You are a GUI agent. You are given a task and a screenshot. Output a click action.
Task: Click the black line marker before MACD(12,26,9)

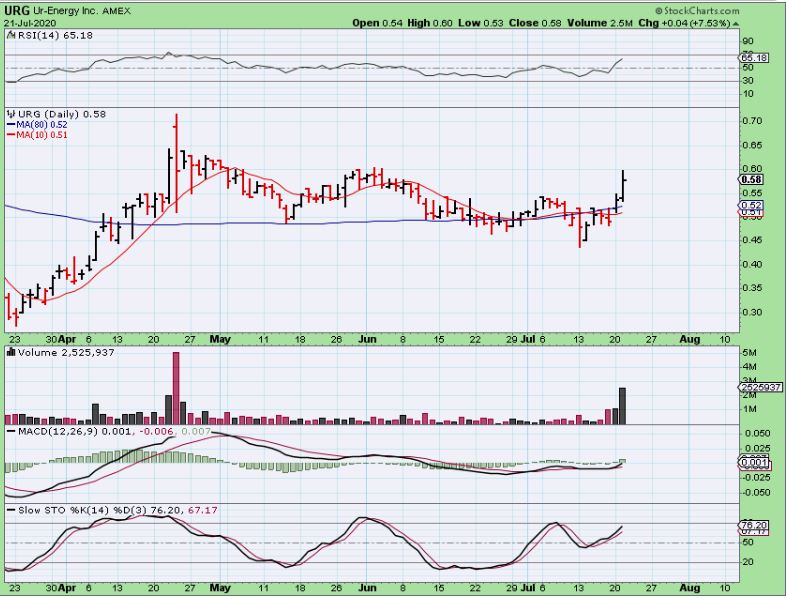tap(11, 432)
